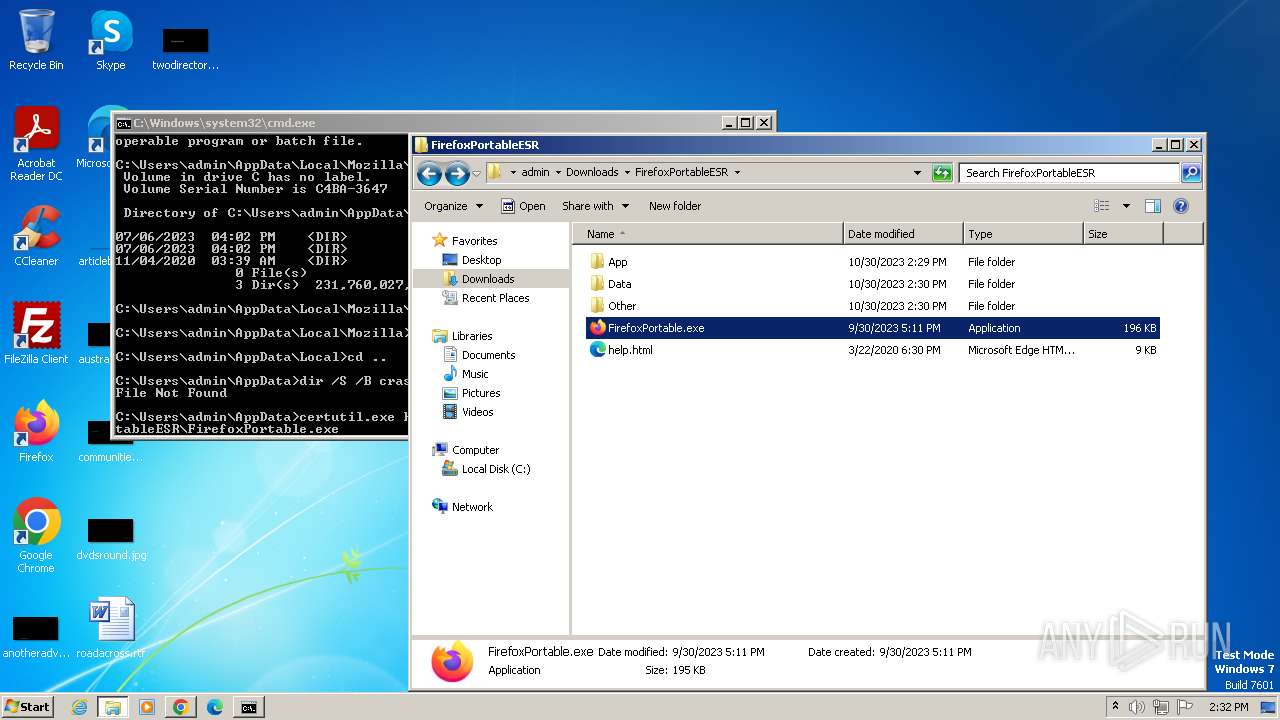Open Explorer Help

pos(1180,206)
